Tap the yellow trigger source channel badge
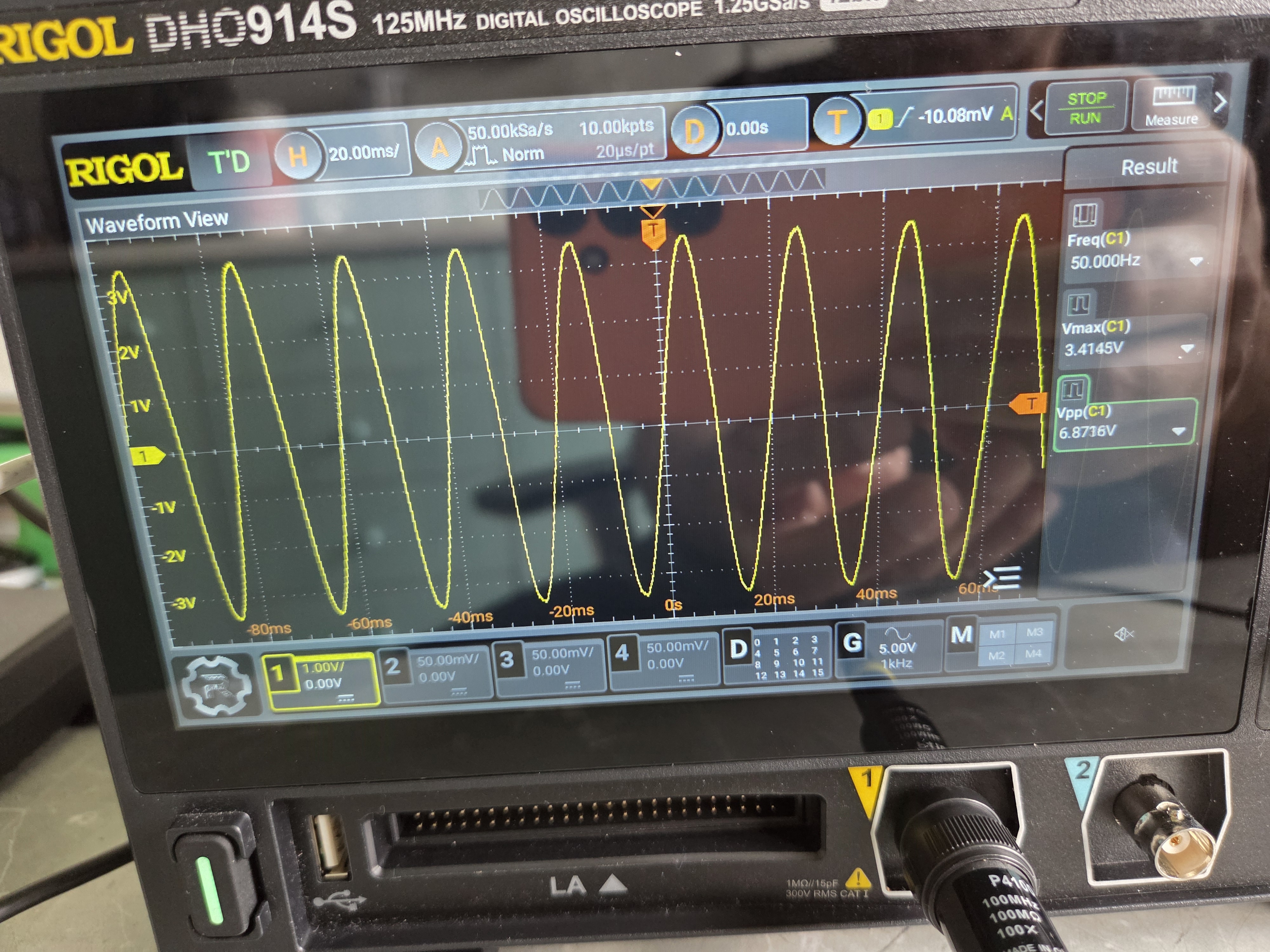The width and height of the screenshot is (1270, 952). (879, 119)
